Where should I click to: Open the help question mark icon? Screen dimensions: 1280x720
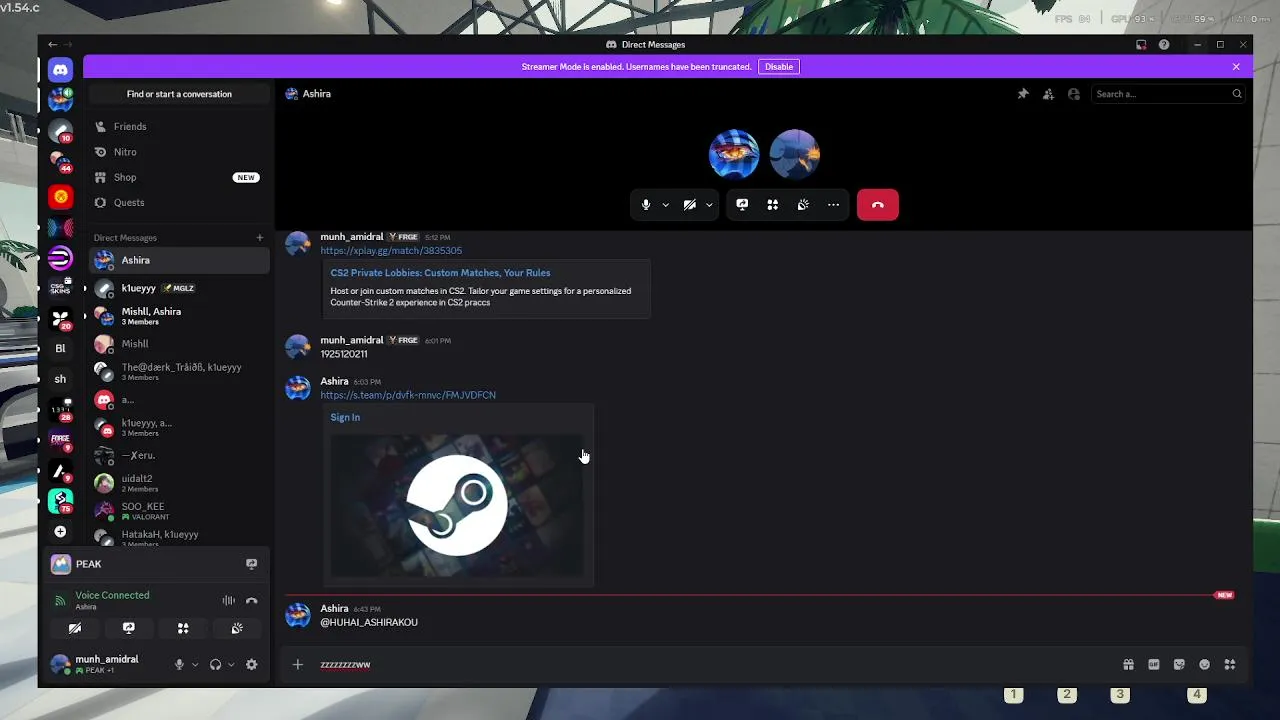pos(1164,45)
